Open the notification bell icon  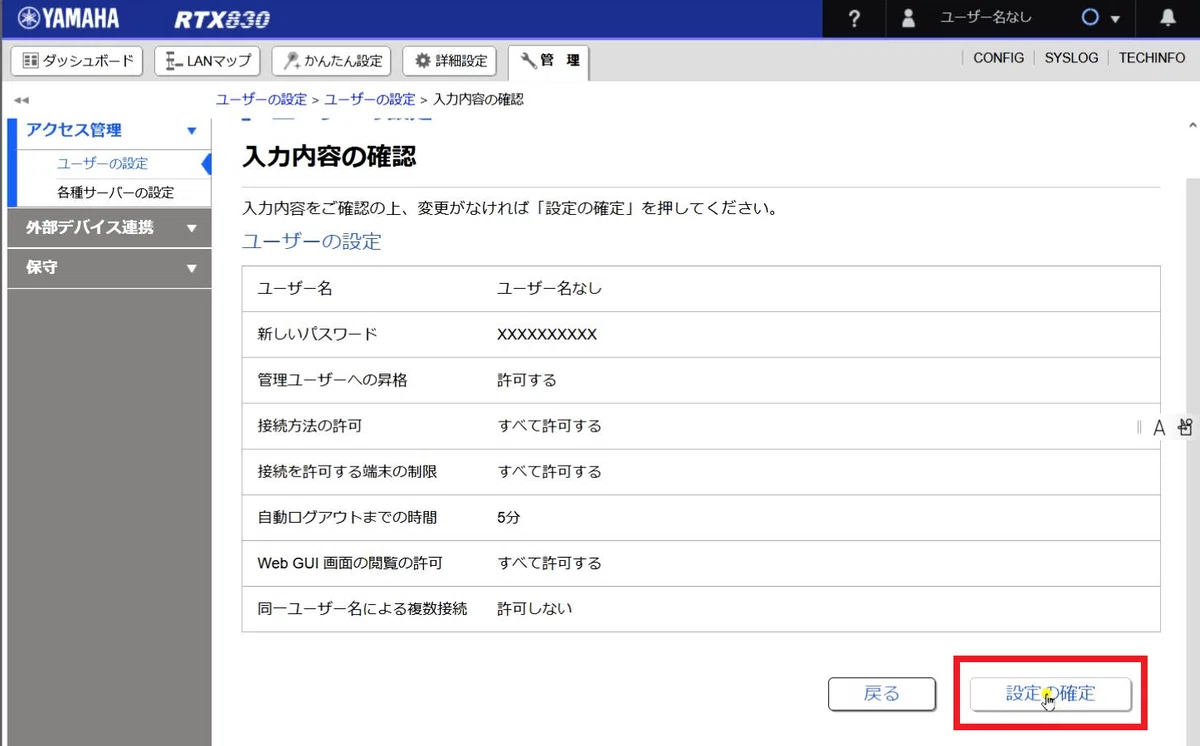1168,18
